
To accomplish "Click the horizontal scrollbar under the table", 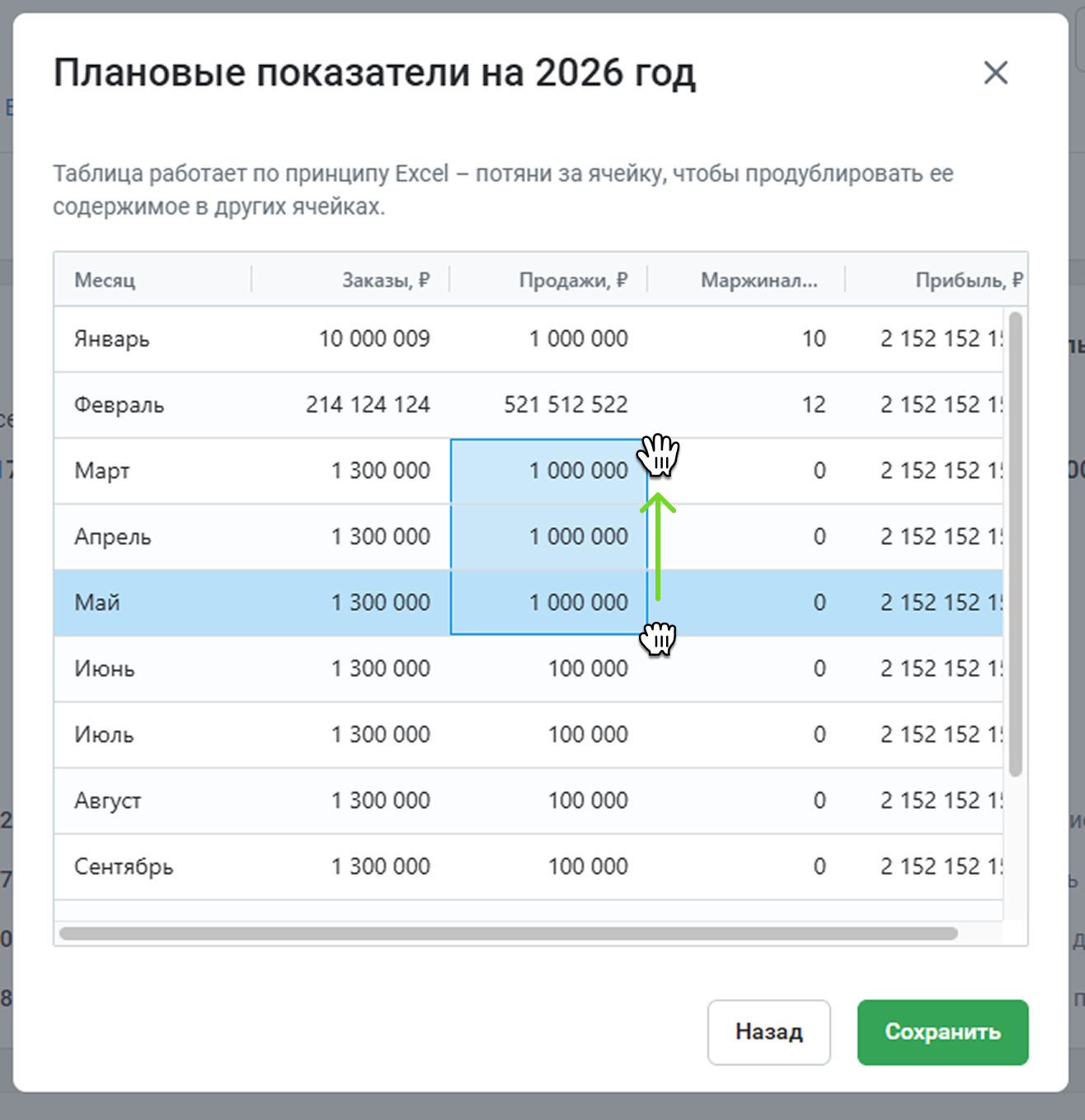I will pos(508,934).
